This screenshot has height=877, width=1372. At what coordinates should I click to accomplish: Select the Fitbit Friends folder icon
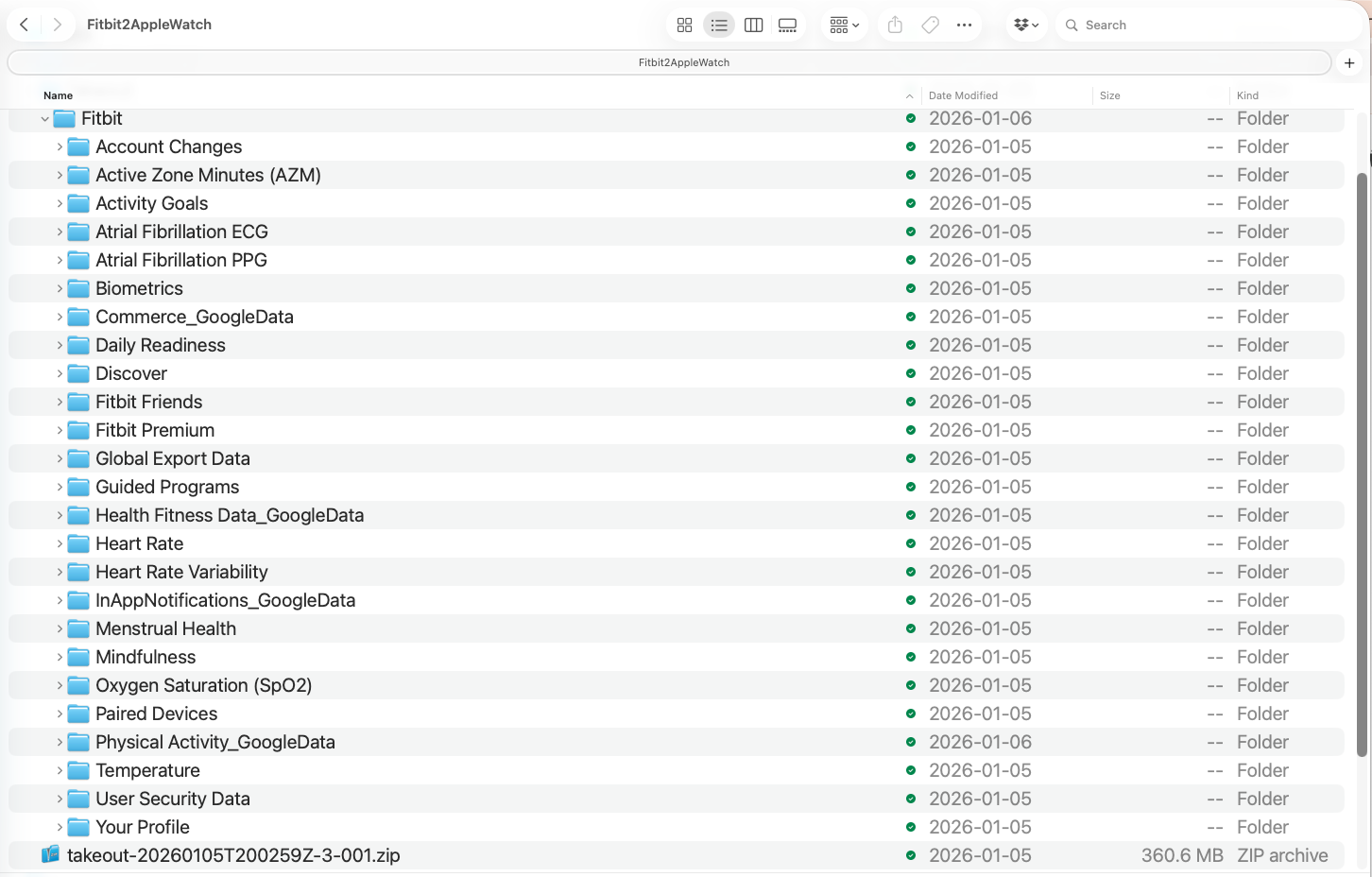click(78, 402)
